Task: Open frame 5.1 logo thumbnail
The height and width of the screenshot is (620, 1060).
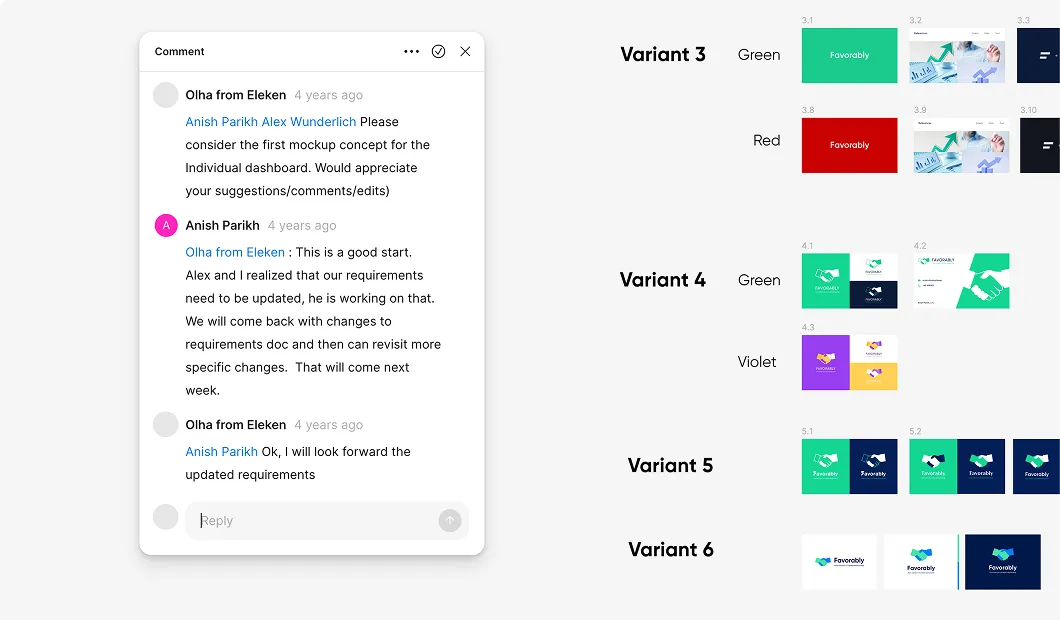Action: pyautogui.click(x=849, y=467)
